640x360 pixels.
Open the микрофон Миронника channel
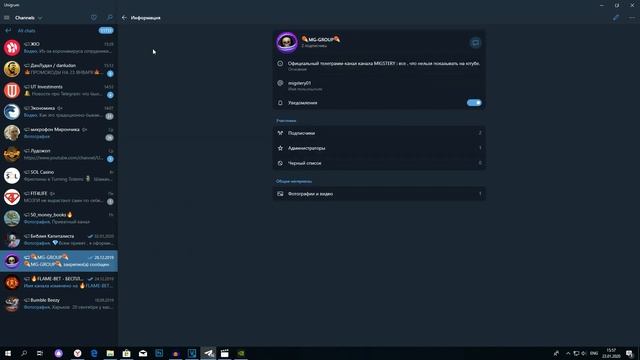(59, 133)
